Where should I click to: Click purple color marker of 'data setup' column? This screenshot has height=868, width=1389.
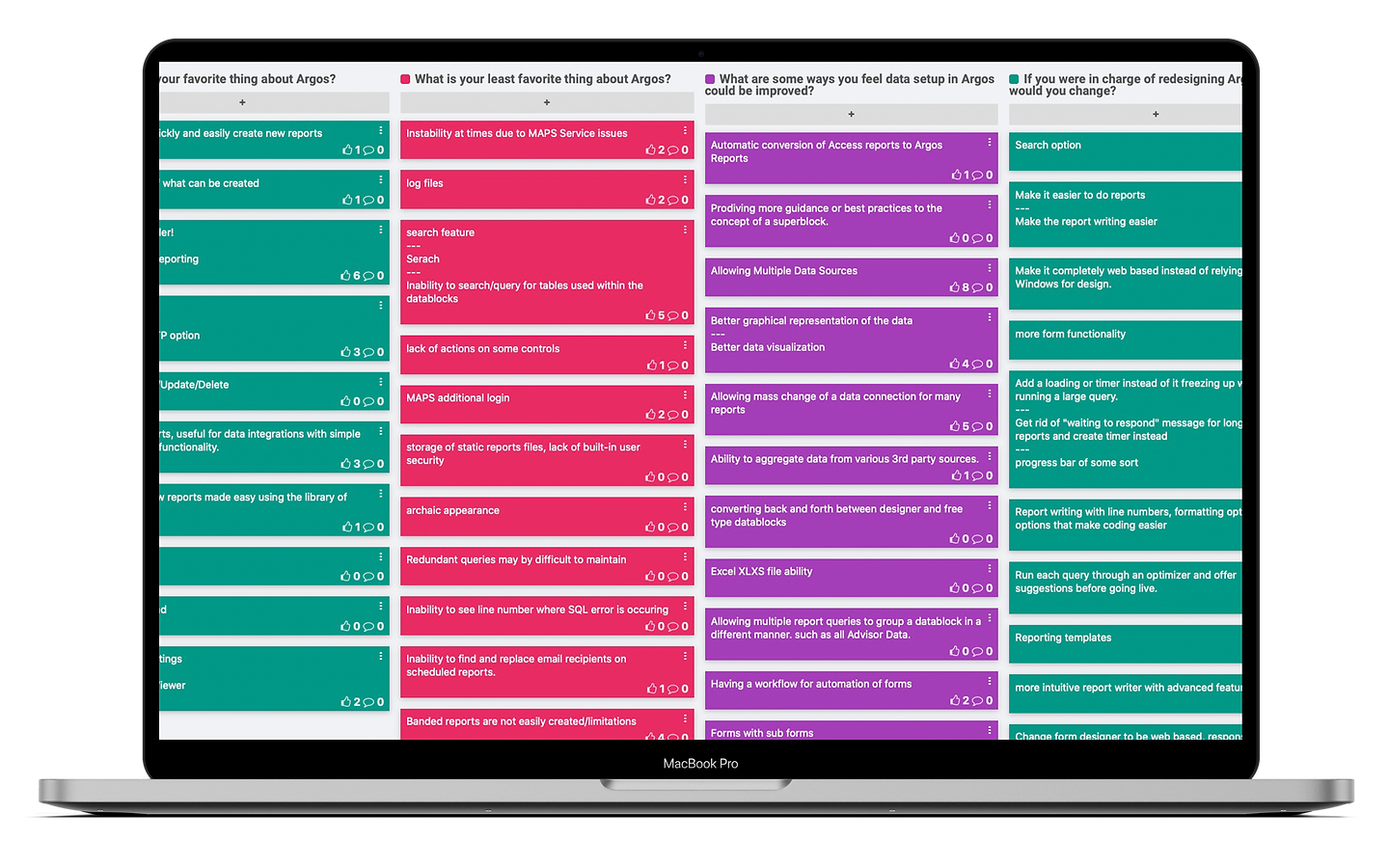click(710, 79)
